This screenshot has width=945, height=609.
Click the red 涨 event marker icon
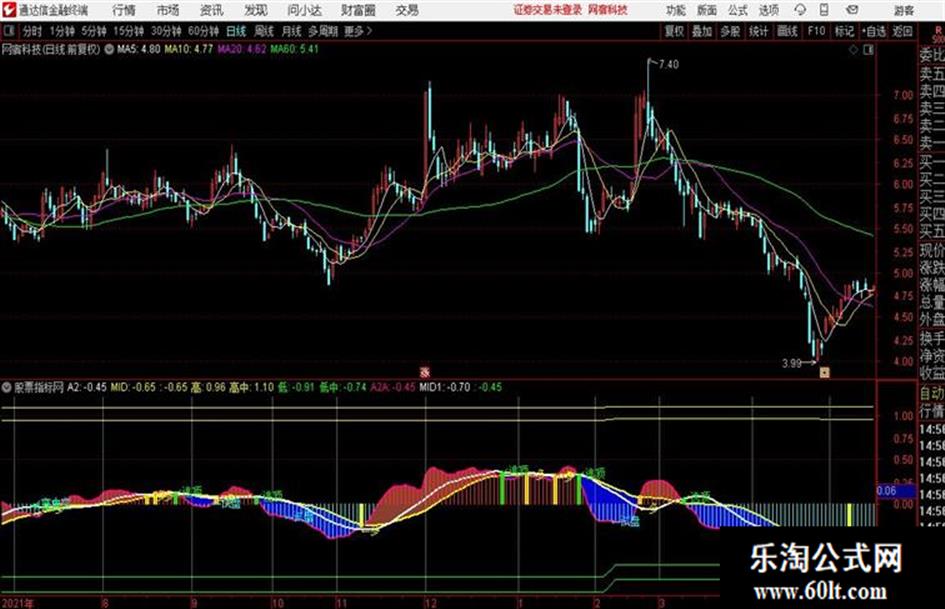(x=425, y=372)
